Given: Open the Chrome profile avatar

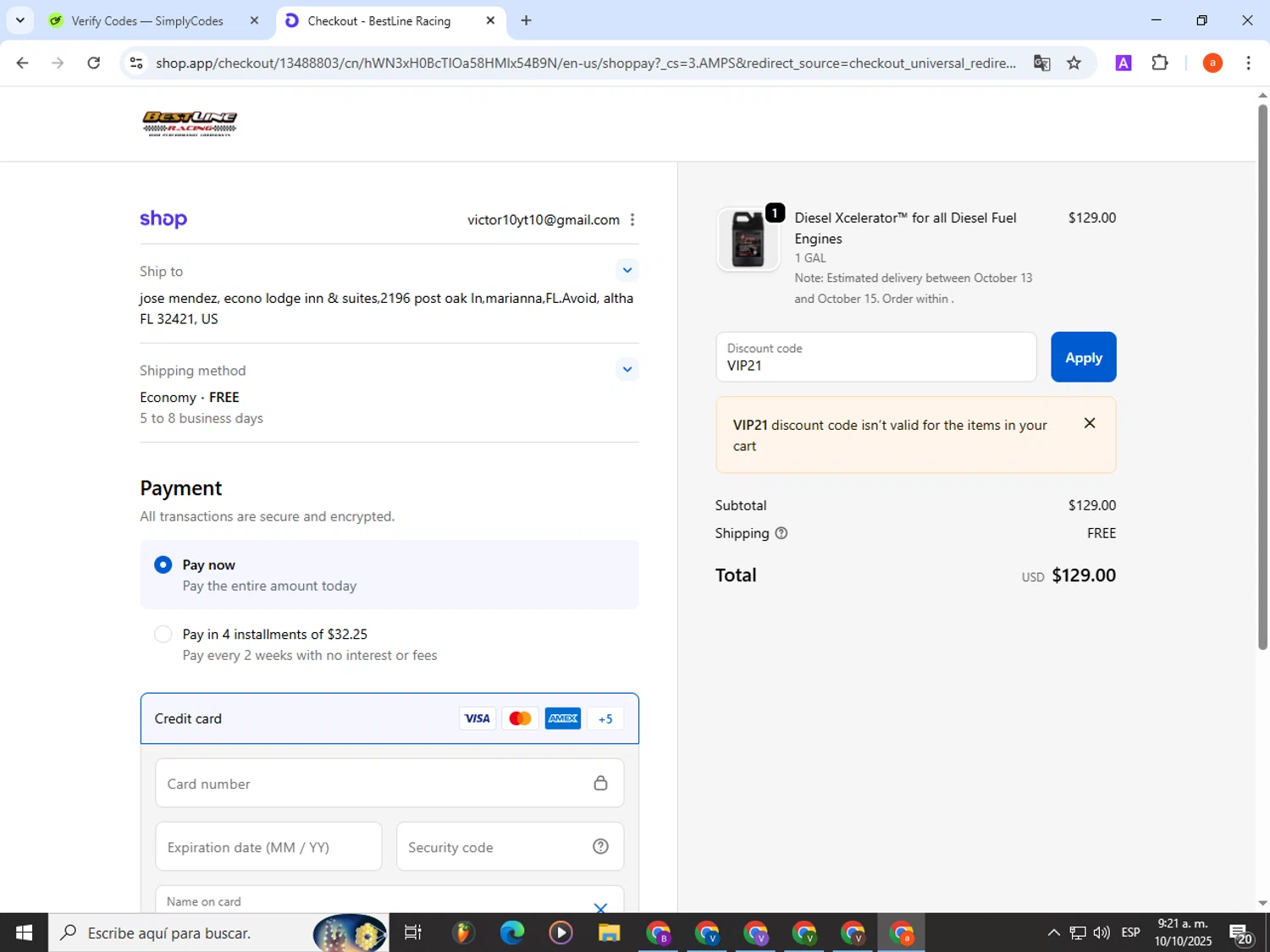Looking at the screenshot, I should tap(1212, 63).
